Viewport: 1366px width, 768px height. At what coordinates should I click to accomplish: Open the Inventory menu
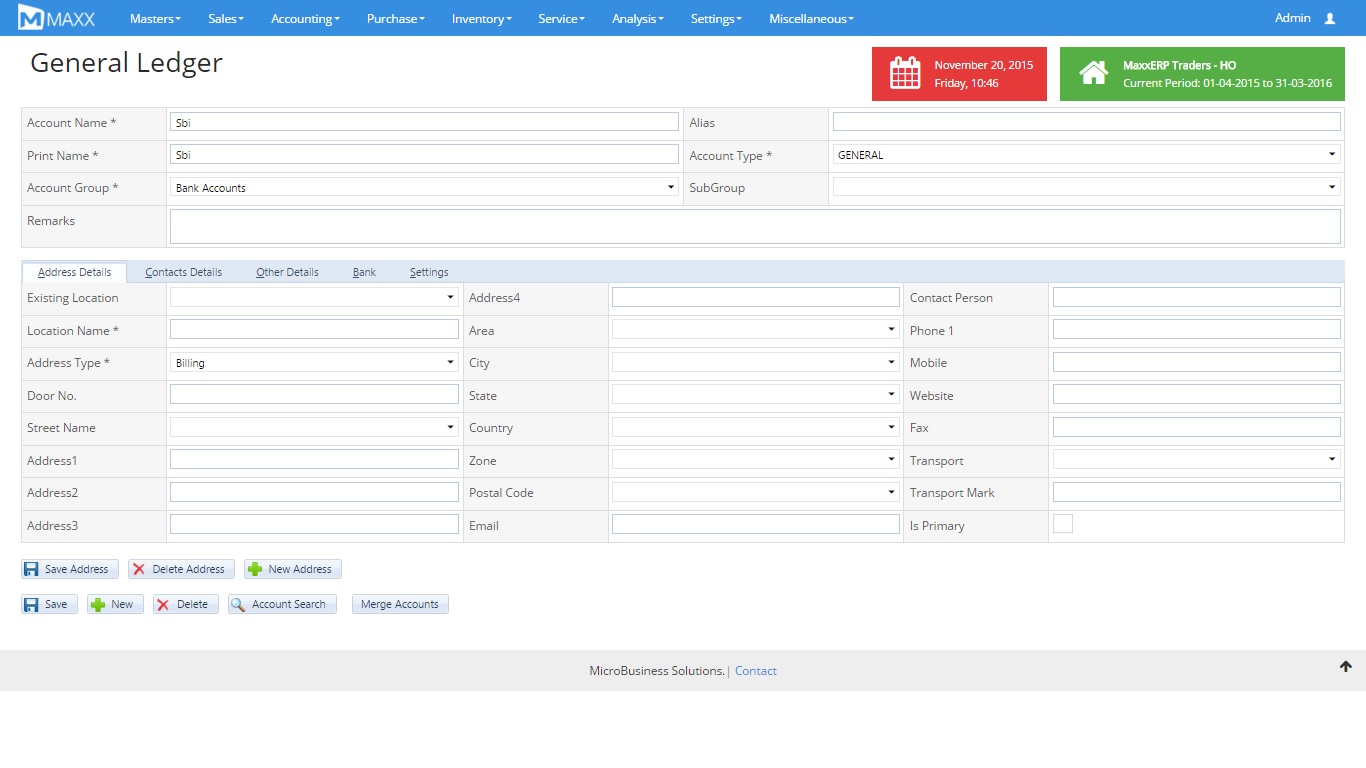[x=481, y=18]
